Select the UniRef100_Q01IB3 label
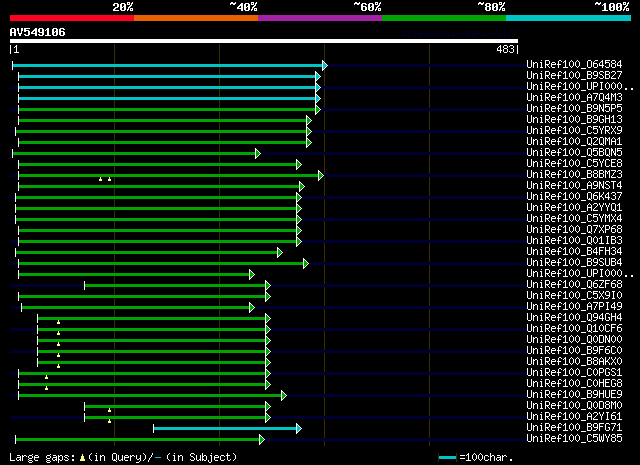640x465 pixels. click(x=574, y=240)
